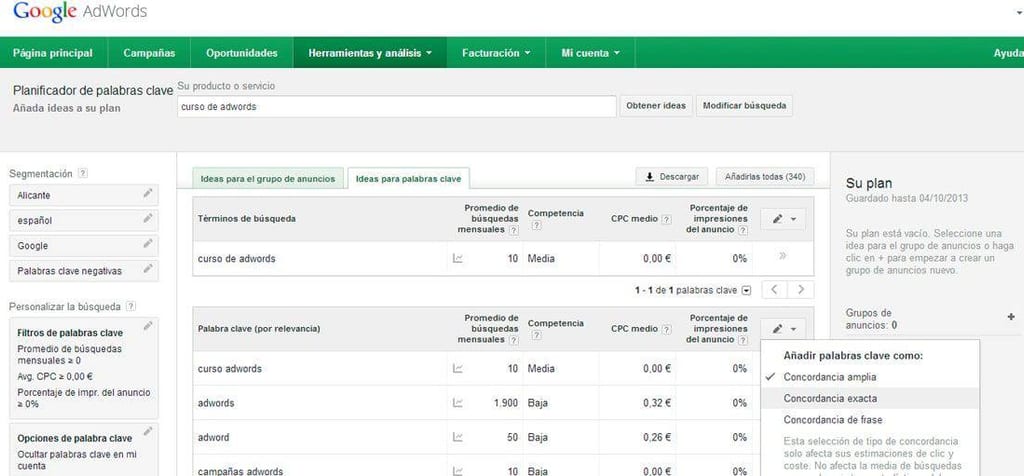Open Ayuda link in navigation bar

pyautogui.click(x=1008, y=53)
